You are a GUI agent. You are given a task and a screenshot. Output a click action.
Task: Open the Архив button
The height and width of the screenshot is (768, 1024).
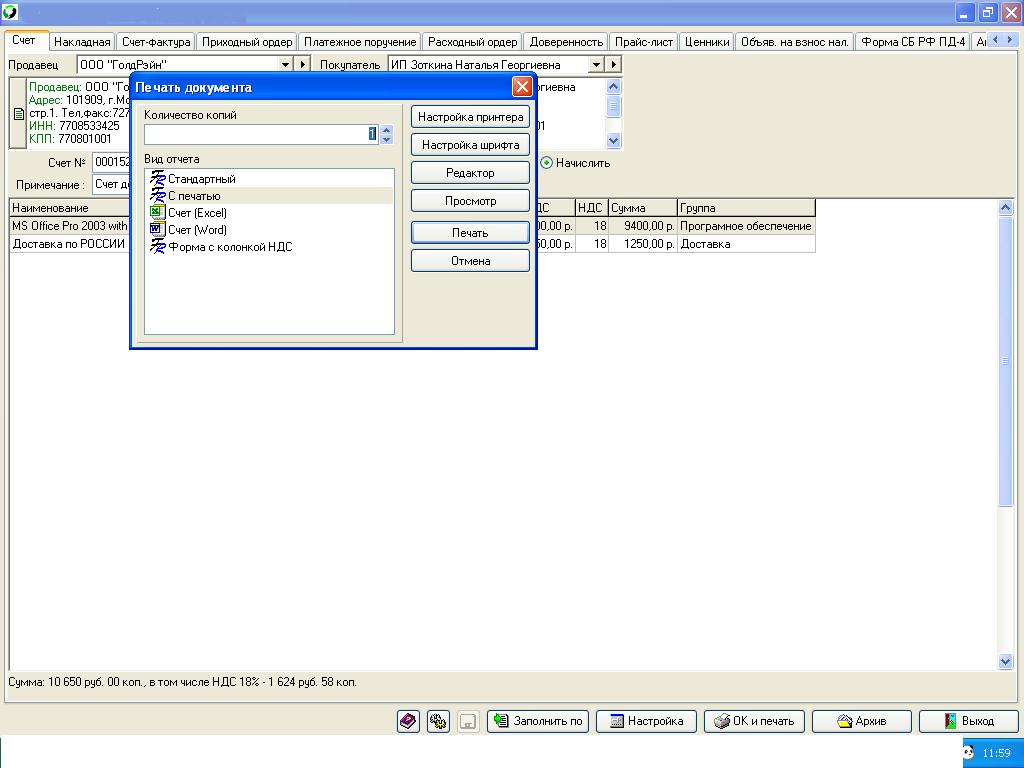click(x=861, y=721)
